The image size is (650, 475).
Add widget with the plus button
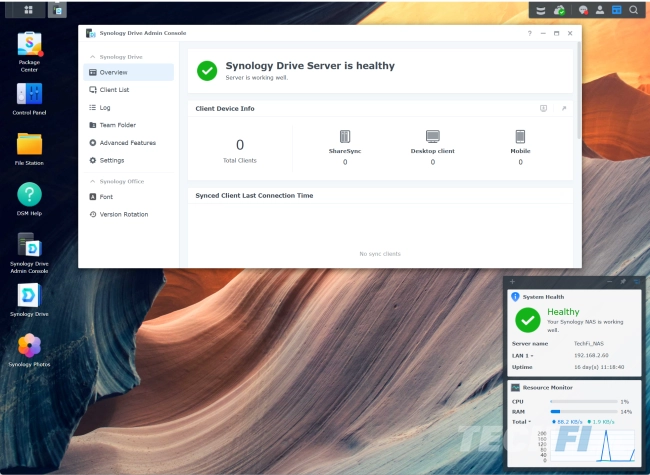click(x=512, y=282)
